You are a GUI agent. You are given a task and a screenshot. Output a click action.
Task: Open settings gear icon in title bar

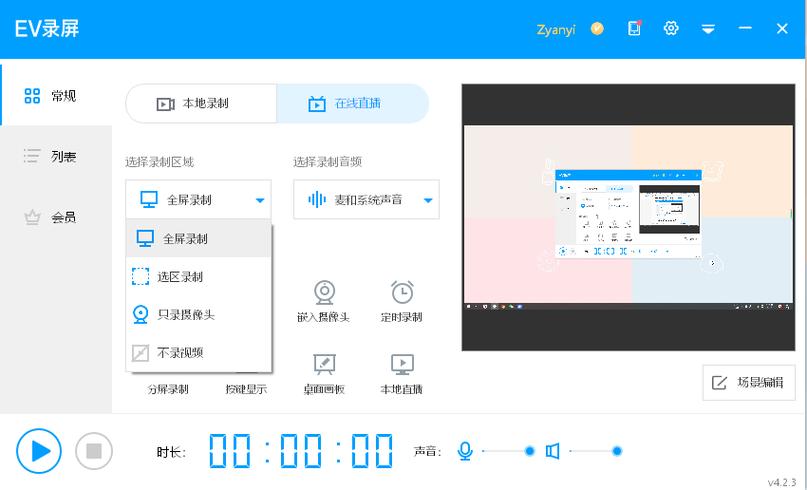point(671,28)
